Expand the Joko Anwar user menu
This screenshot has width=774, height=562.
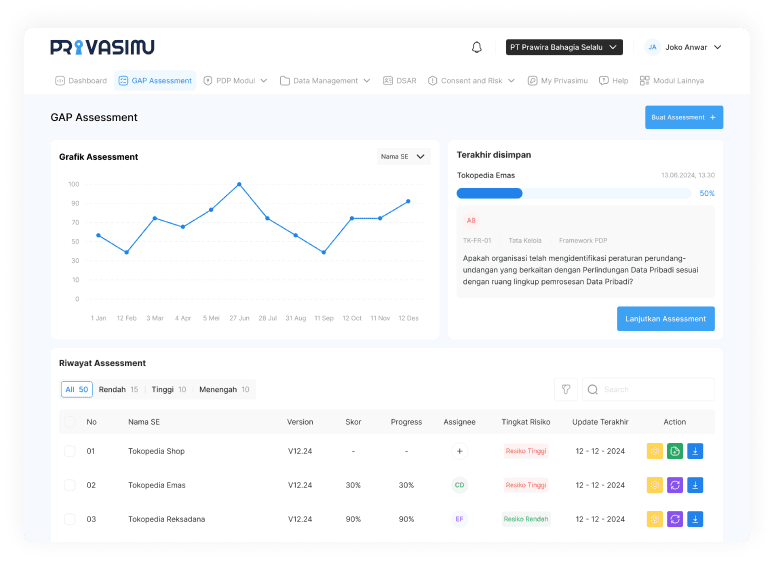(683, 47)
